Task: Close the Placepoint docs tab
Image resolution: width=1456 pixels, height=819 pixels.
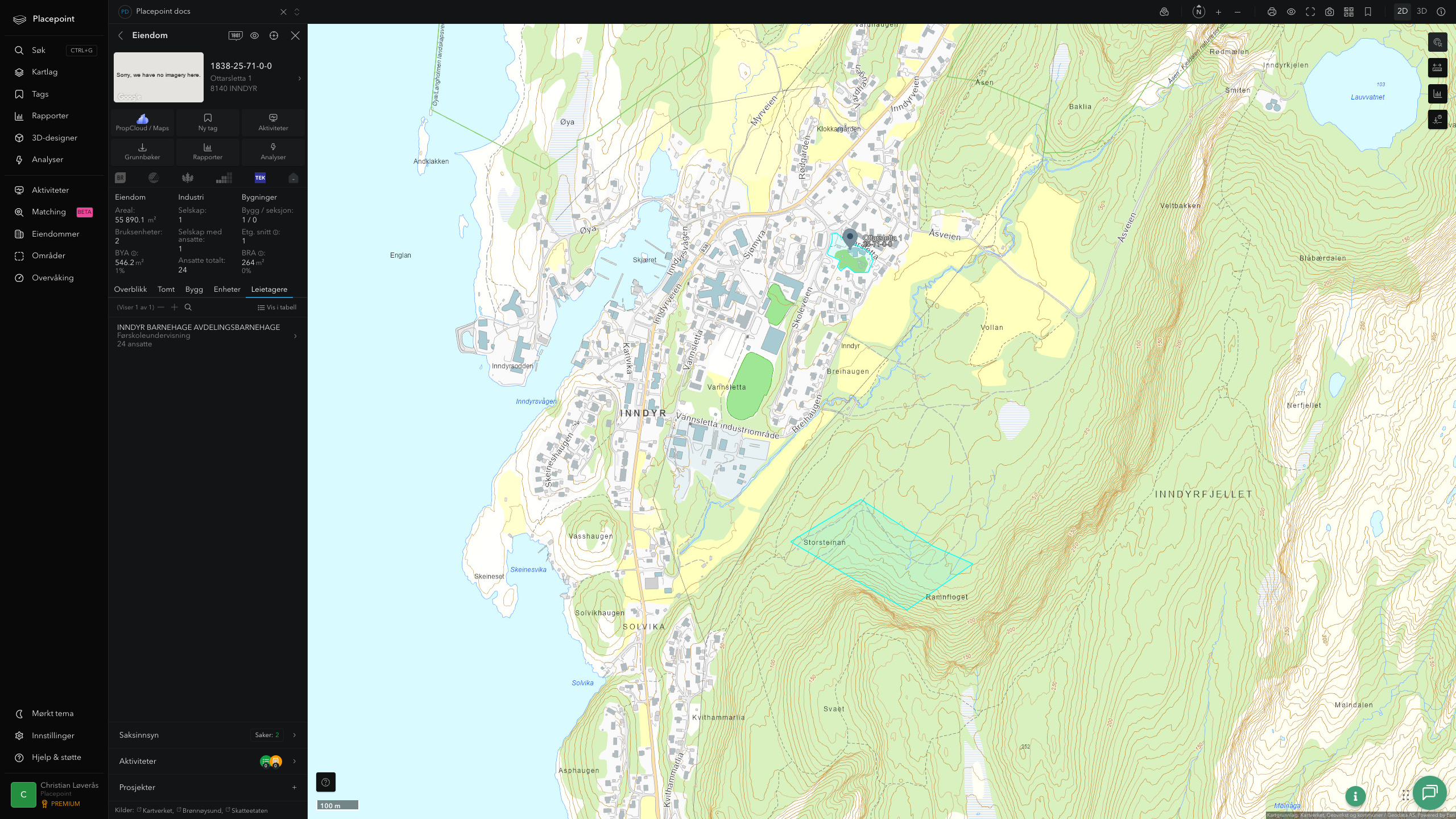Action: click(x=283, y=12)
